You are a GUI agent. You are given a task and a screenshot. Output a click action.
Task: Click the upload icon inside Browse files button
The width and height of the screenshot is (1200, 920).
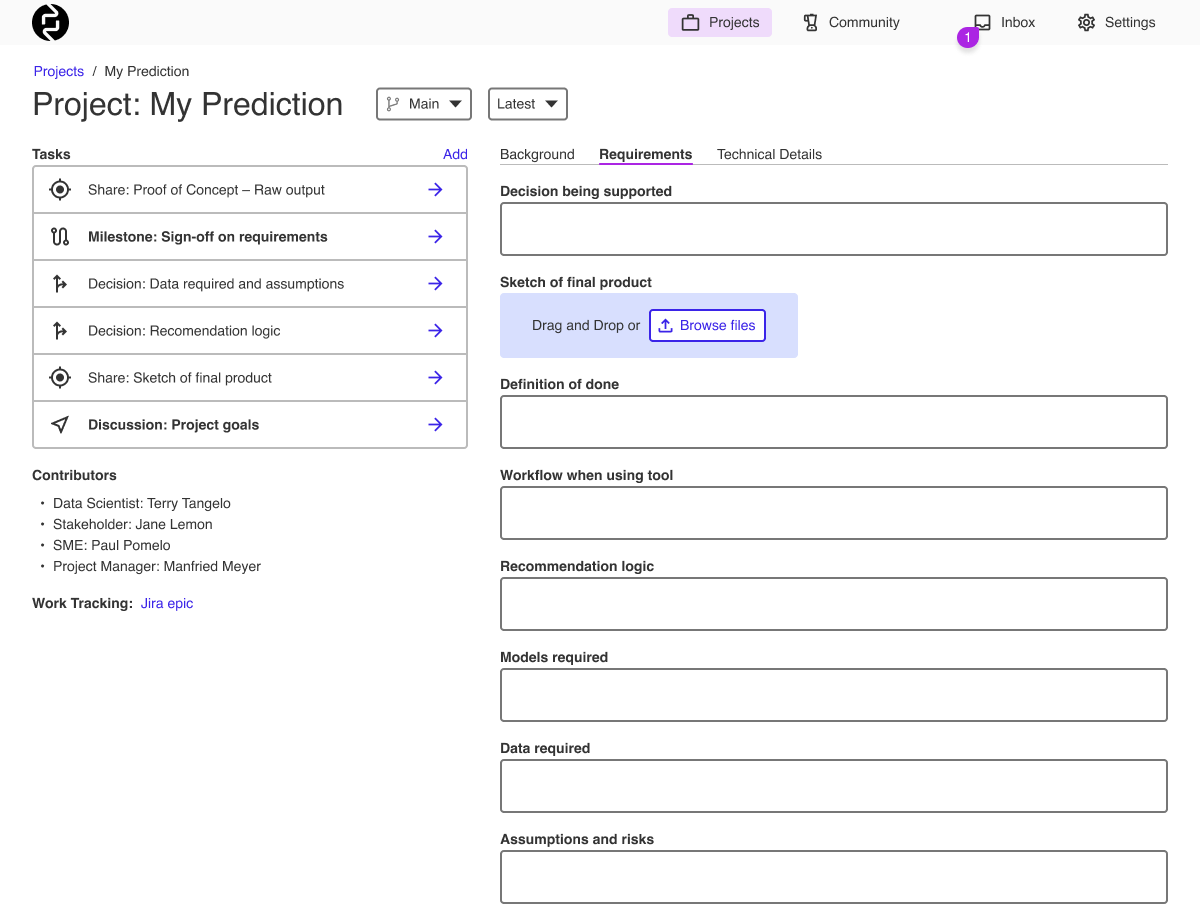666,325
